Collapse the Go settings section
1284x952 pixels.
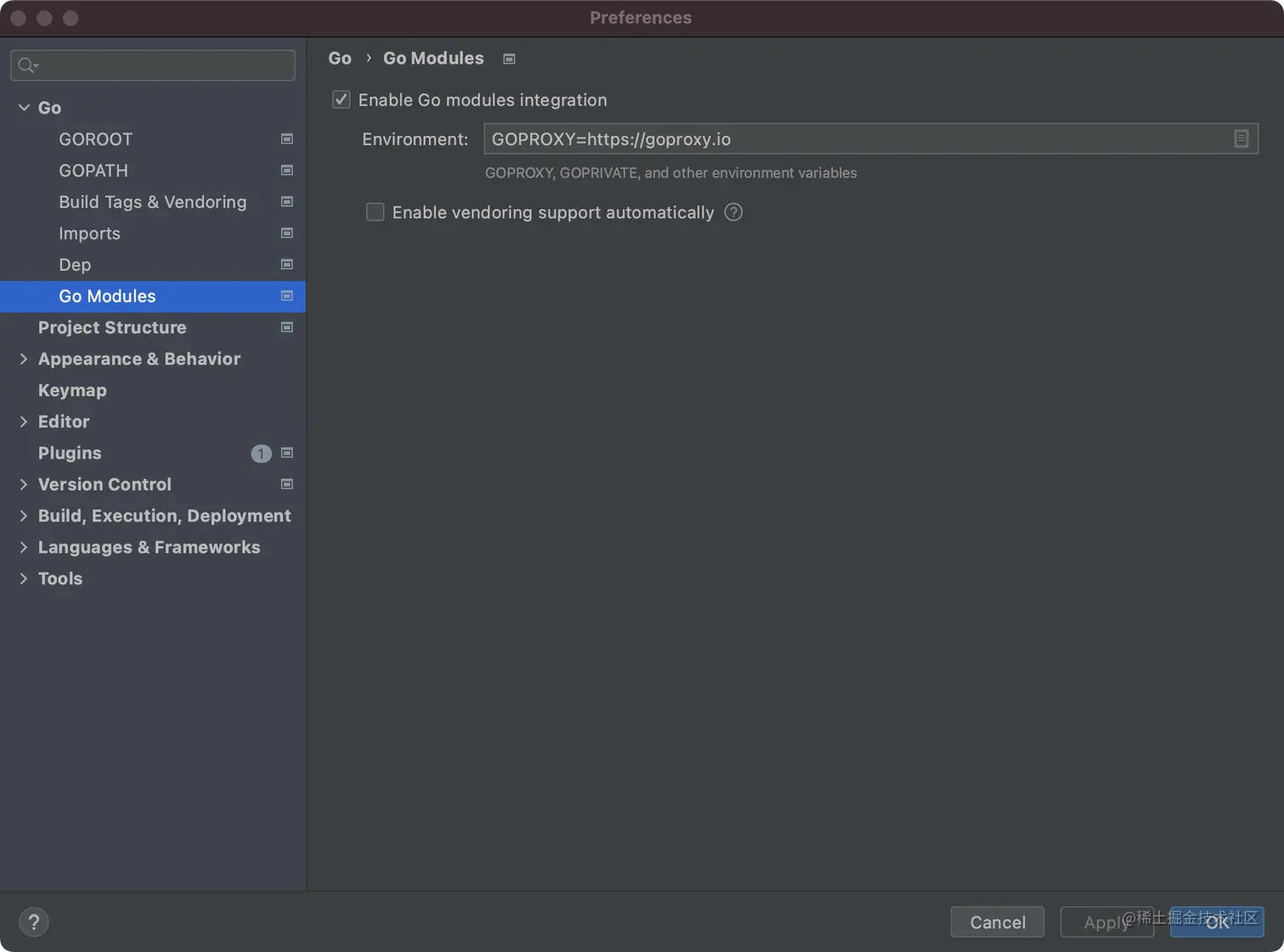tap(24, 107)
